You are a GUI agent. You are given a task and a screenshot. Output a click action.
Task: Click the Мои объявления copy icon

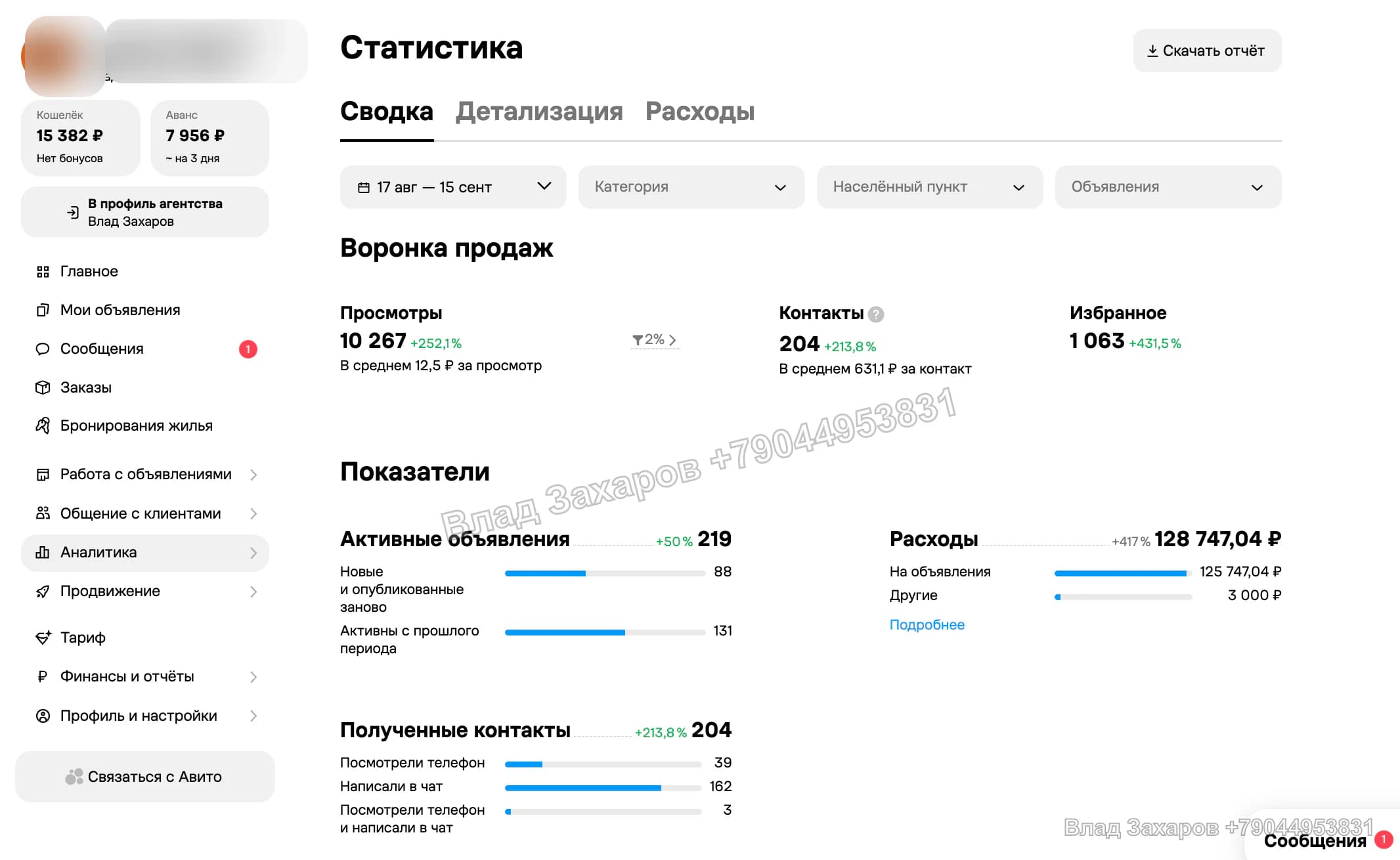pos(43,310)
